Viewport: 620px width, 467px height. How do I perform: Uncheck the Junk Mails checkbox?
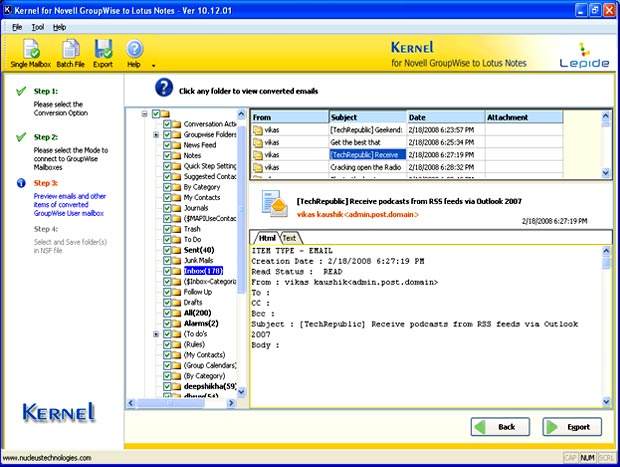(x=167, y=261)
